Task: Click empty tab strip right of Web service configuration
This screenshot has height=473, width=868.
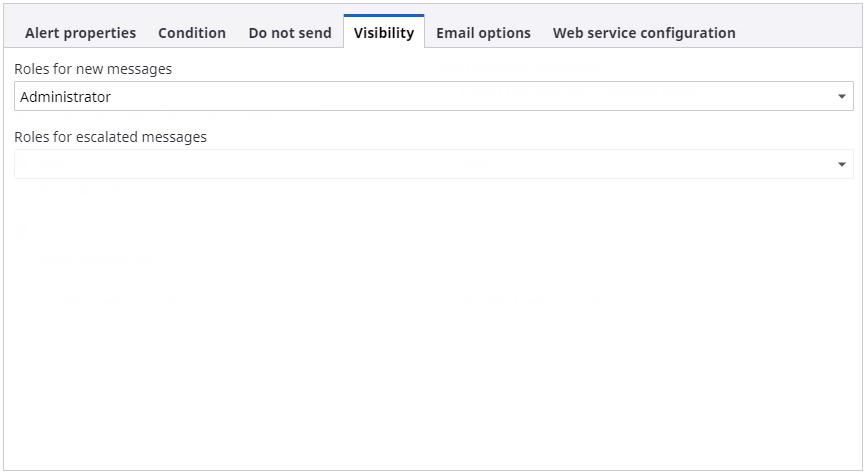Action: pyautogui.click(x=800, y=33)
